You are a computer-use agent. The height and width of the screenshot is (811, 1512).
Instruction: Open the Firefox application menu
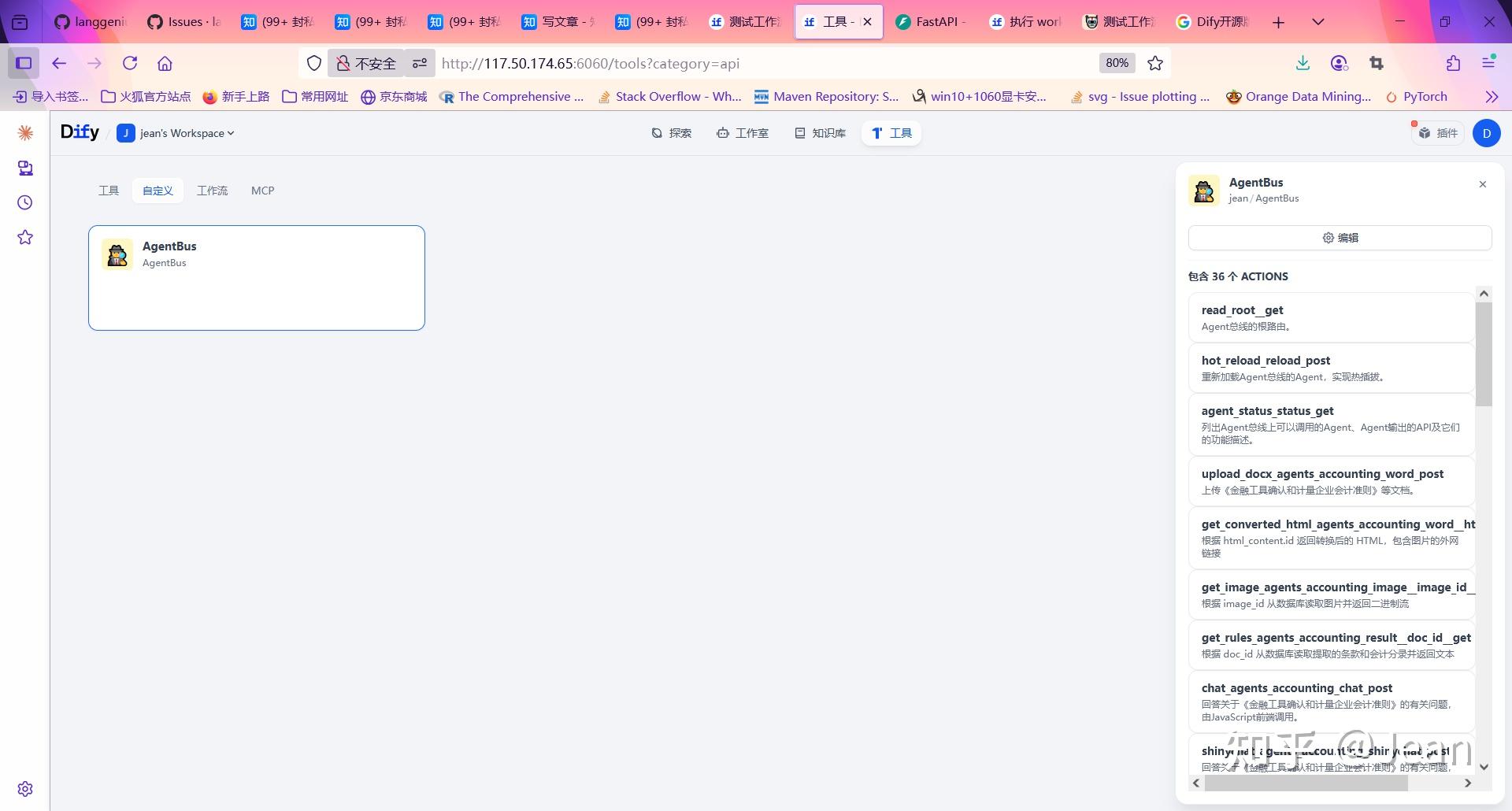coord(1490,63)
